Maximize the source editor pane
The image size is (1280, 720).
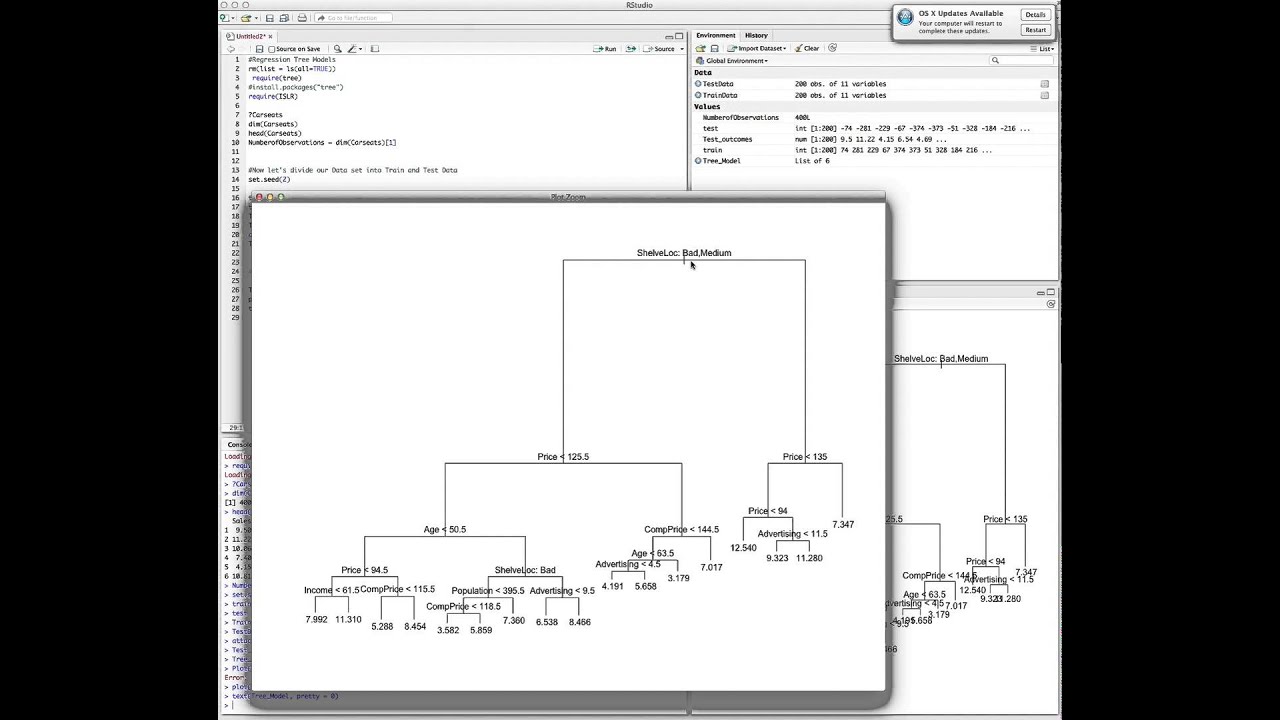tap(679, 36)
